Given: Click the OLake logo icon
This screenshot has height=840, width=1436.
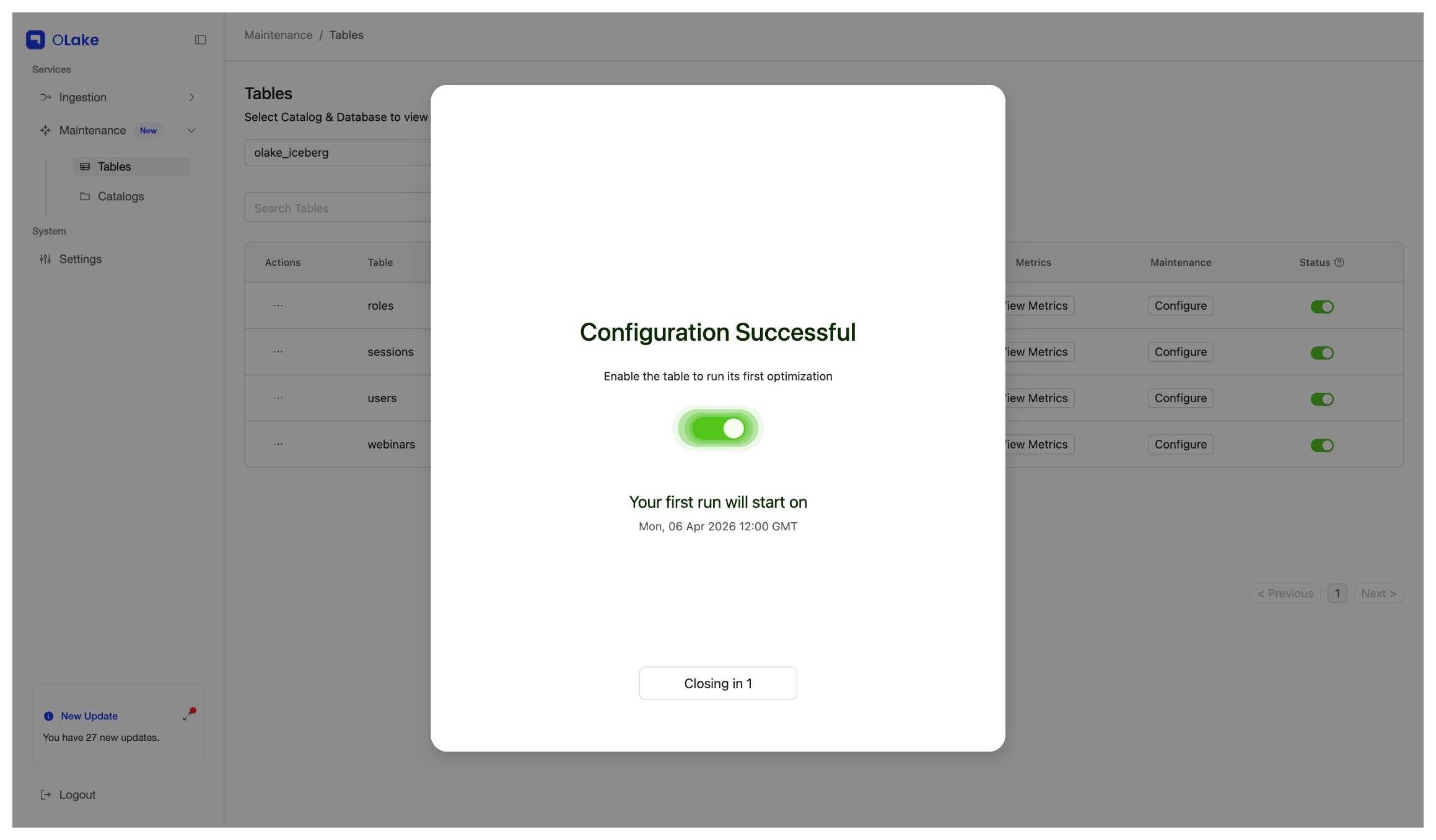Looking at the screenshot, I should (35, 39).
